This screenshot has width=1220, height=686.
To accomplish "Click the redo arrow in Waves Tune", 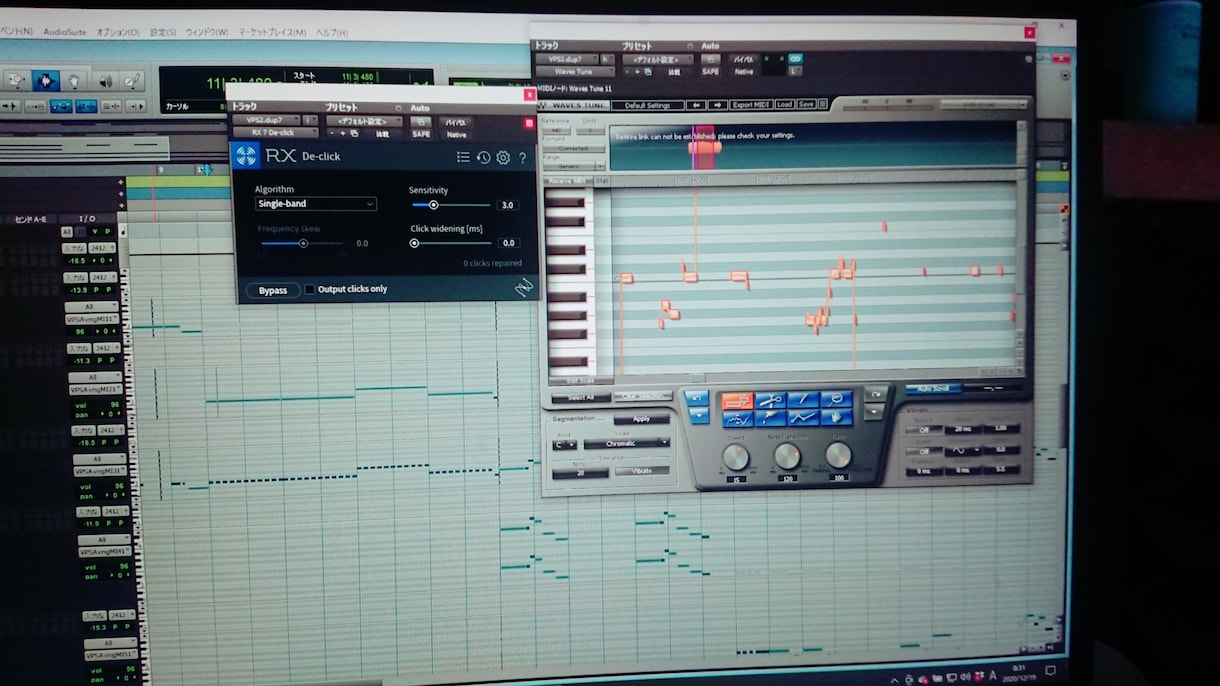I will [x=875, y=394].
